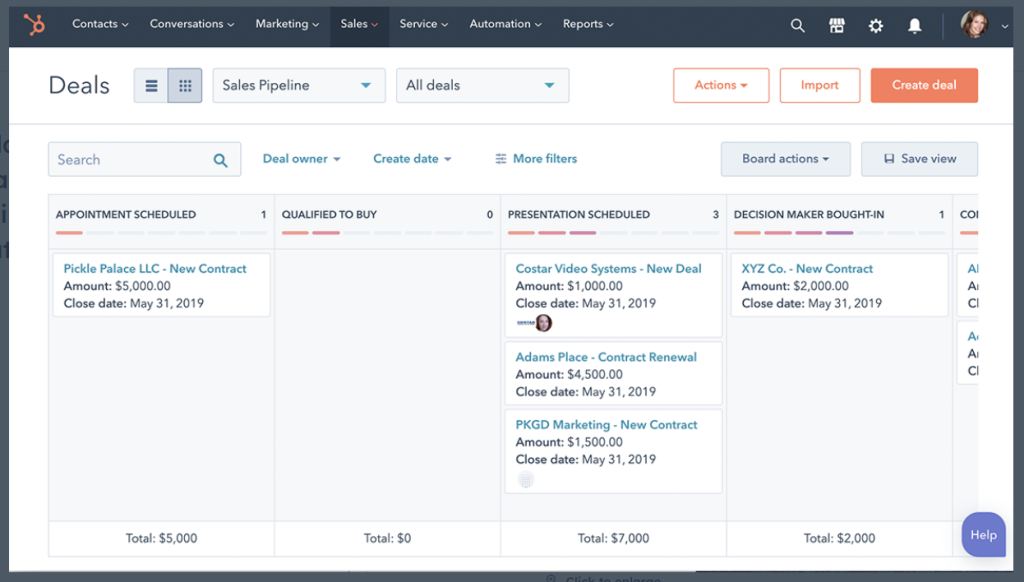Open the All deals view selector
1024x582 pixels.
click(x=482, y=85)
